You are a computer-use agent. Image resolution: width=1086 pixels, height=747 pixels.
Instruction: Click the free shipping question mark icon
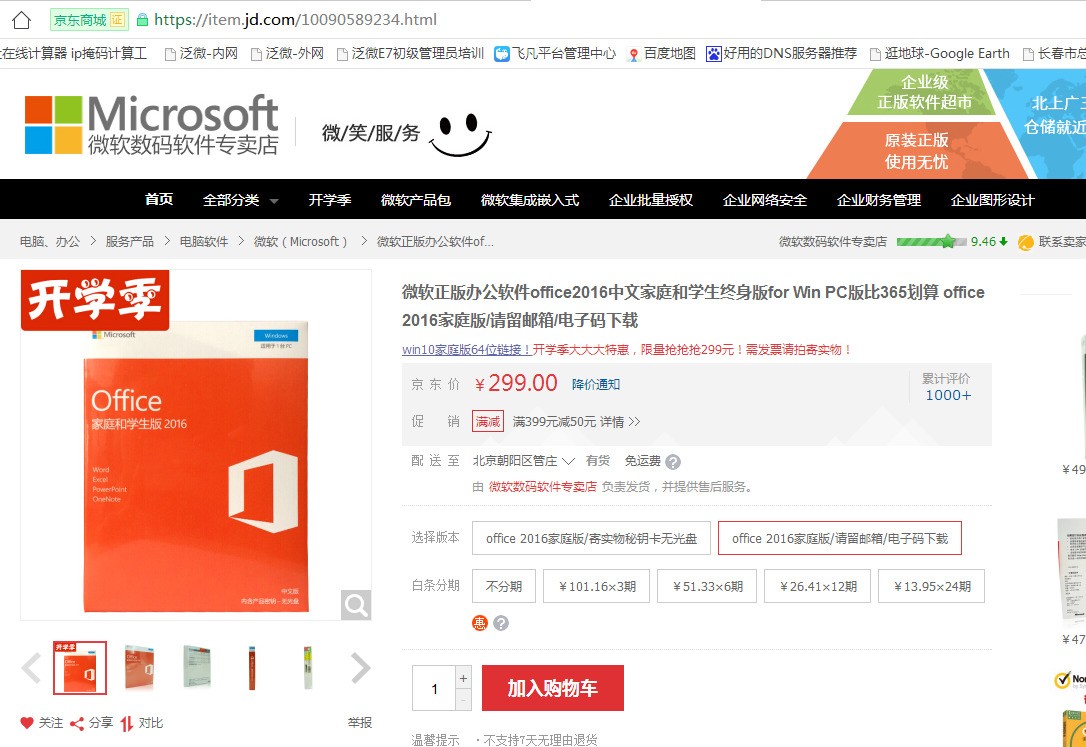673,462
